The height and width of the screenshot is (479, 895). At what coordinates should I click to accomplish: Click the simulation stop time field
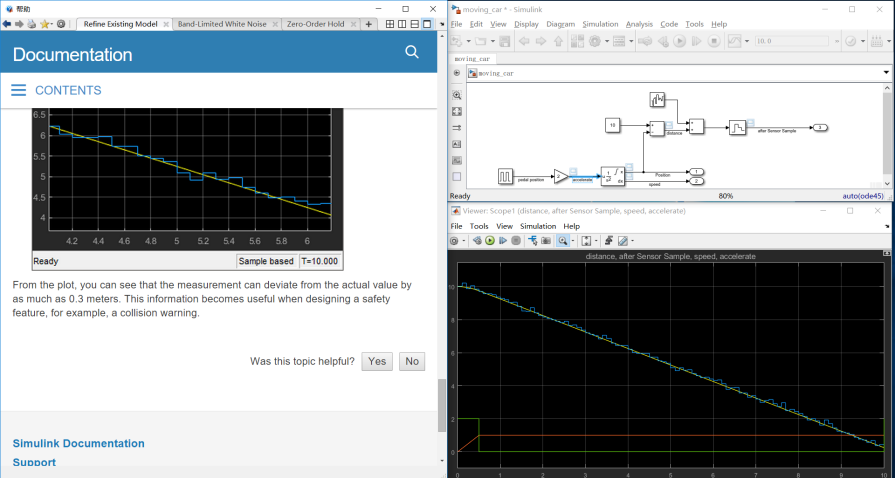(790, 41)
